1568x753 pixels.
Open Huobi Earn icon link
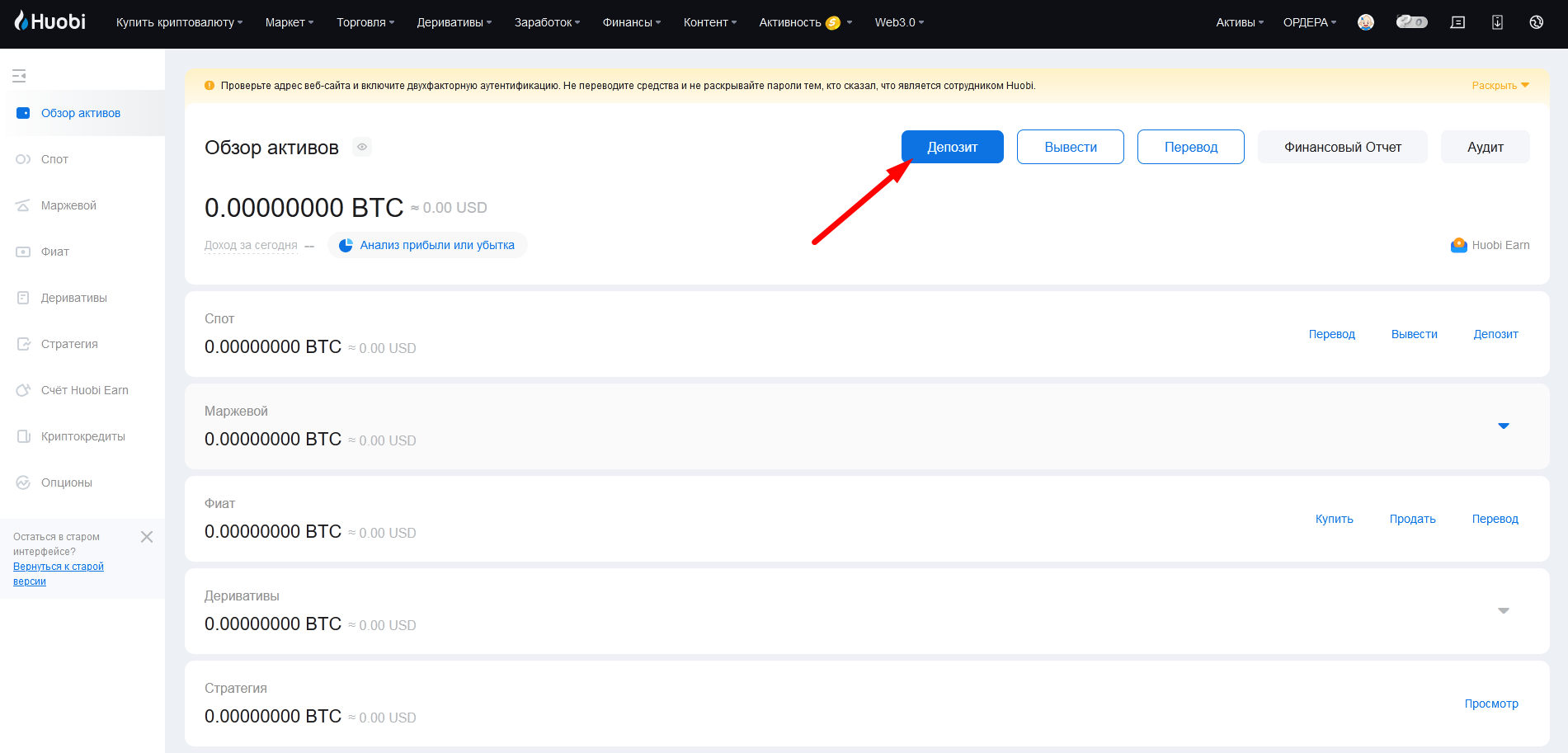[x=1490, y=245]
